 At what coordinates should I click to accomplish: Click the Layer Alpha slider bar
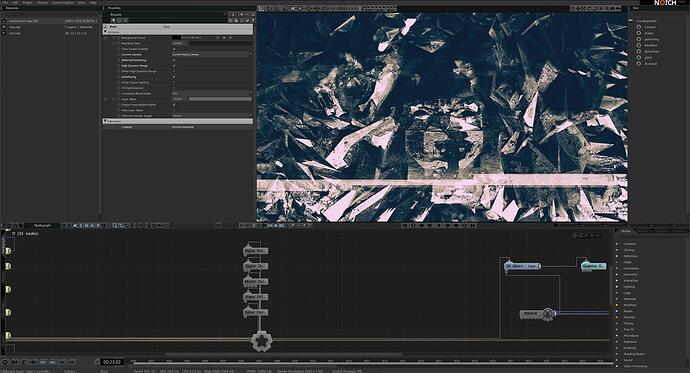220,99
